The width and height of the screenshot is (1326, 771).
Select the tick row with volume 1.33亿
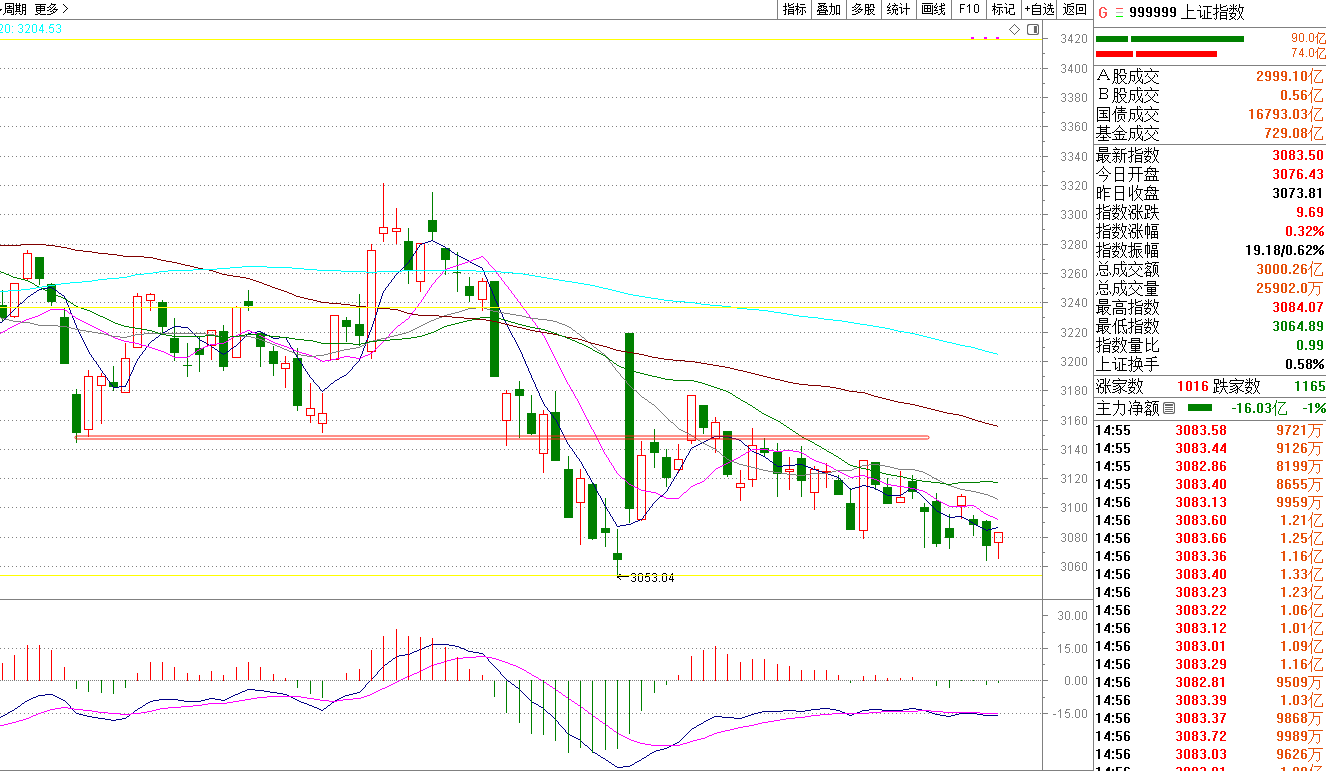[1210, 574]
